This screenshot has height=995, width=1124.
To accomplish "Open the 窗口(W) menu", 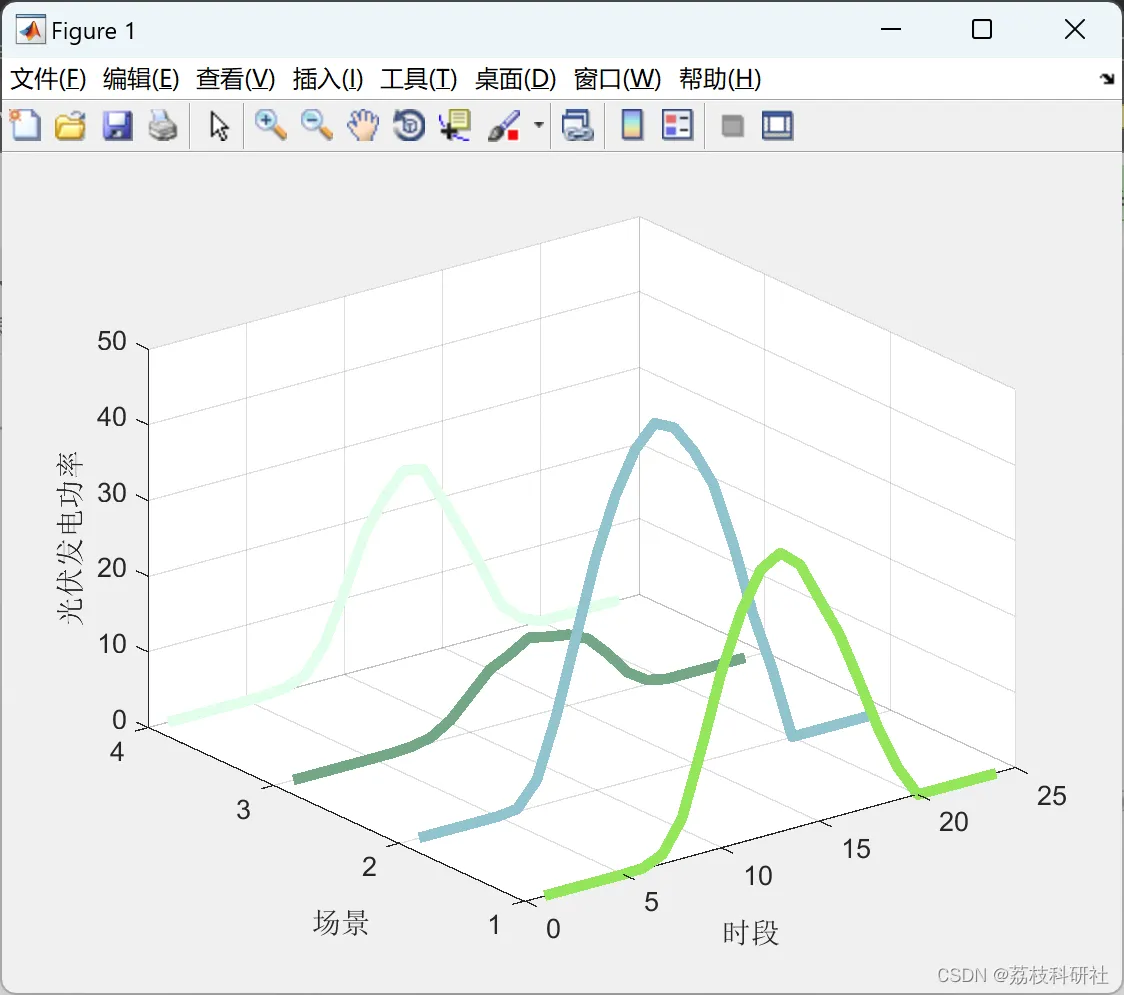I will click(x=617, y=79).
